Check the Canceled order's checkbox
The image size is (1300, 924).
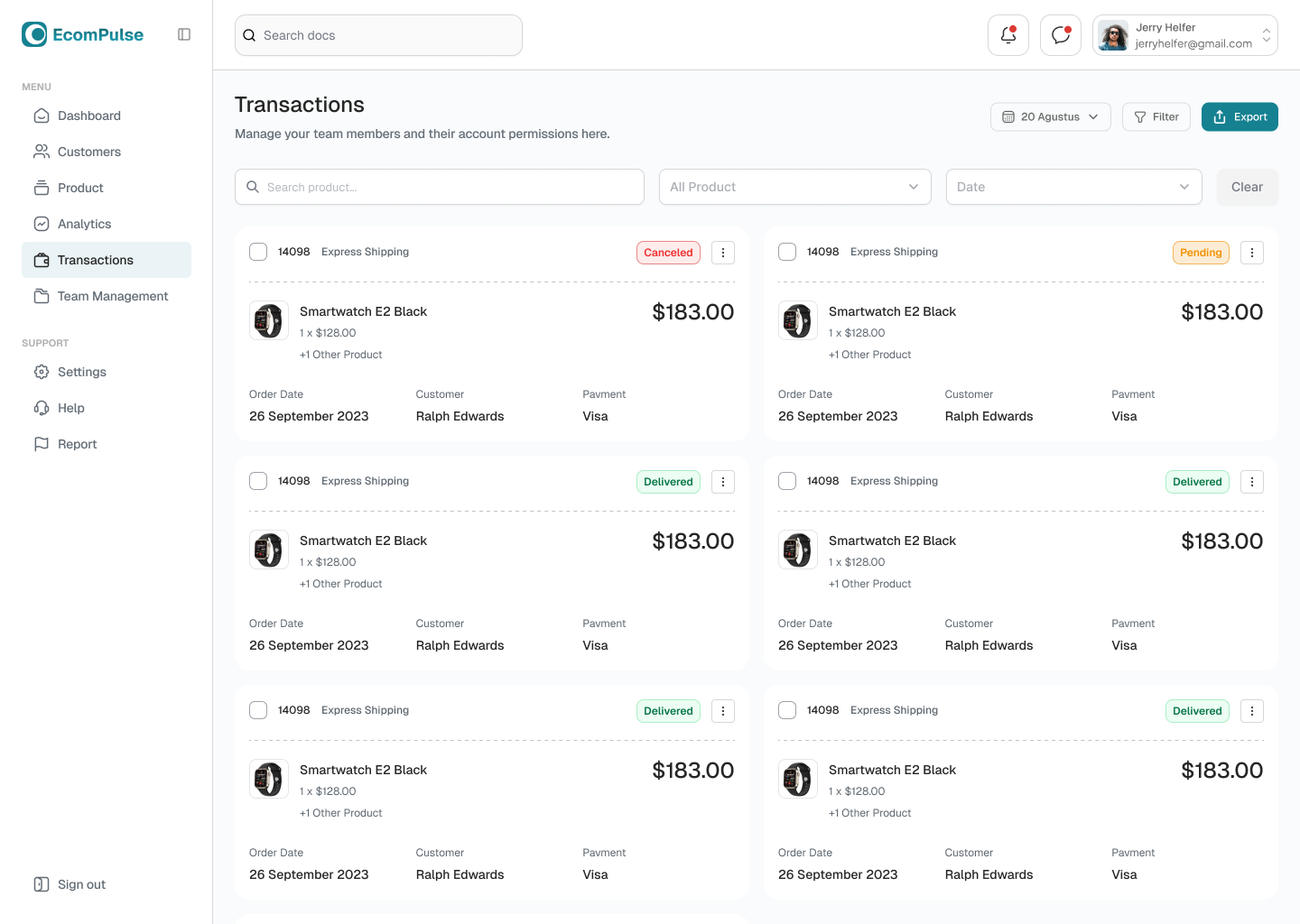pos(258,252)
